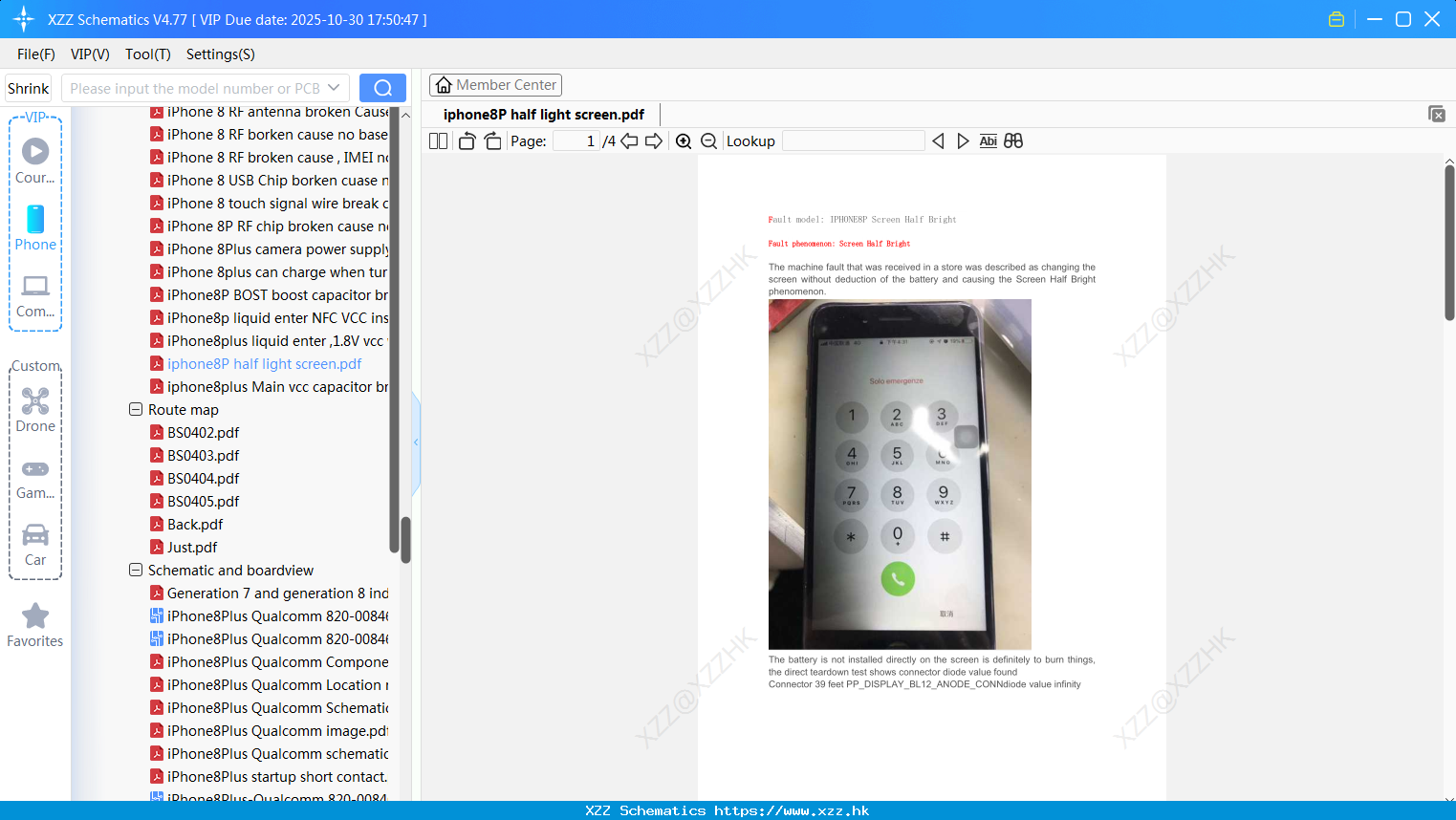Collapse Schematic and boardview folder
1456x820 pixels.
(136, 570)
